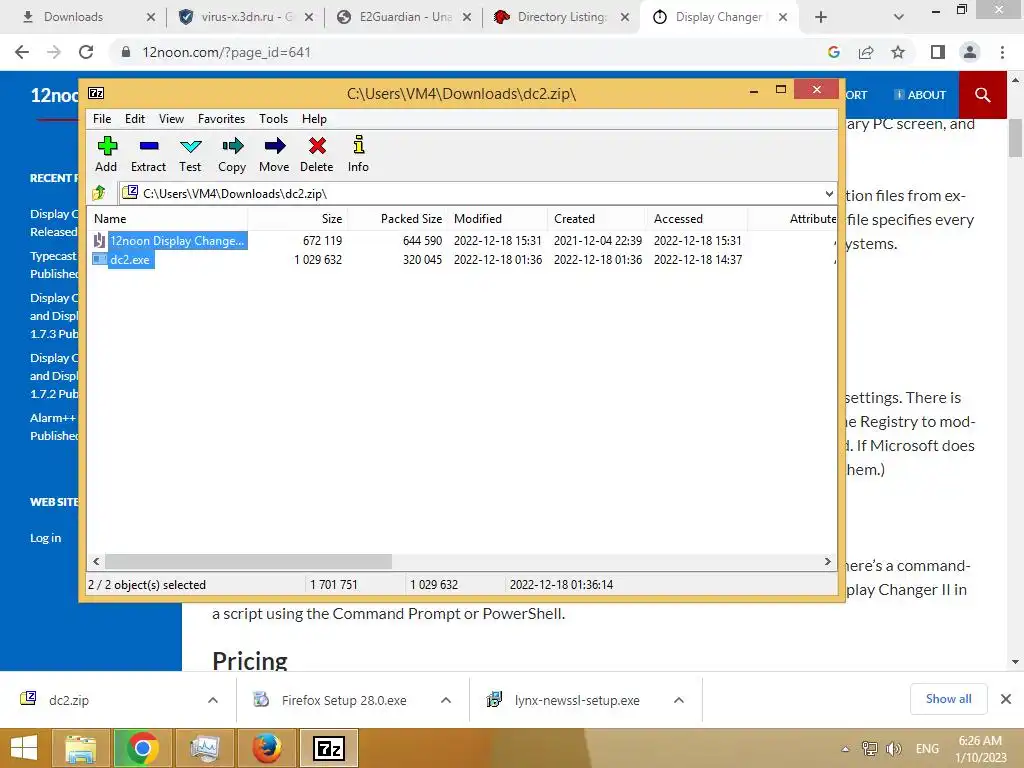1024x768 pixels.
Task: Click the Copy toolbar icon
Action: (x=232, y=154)
